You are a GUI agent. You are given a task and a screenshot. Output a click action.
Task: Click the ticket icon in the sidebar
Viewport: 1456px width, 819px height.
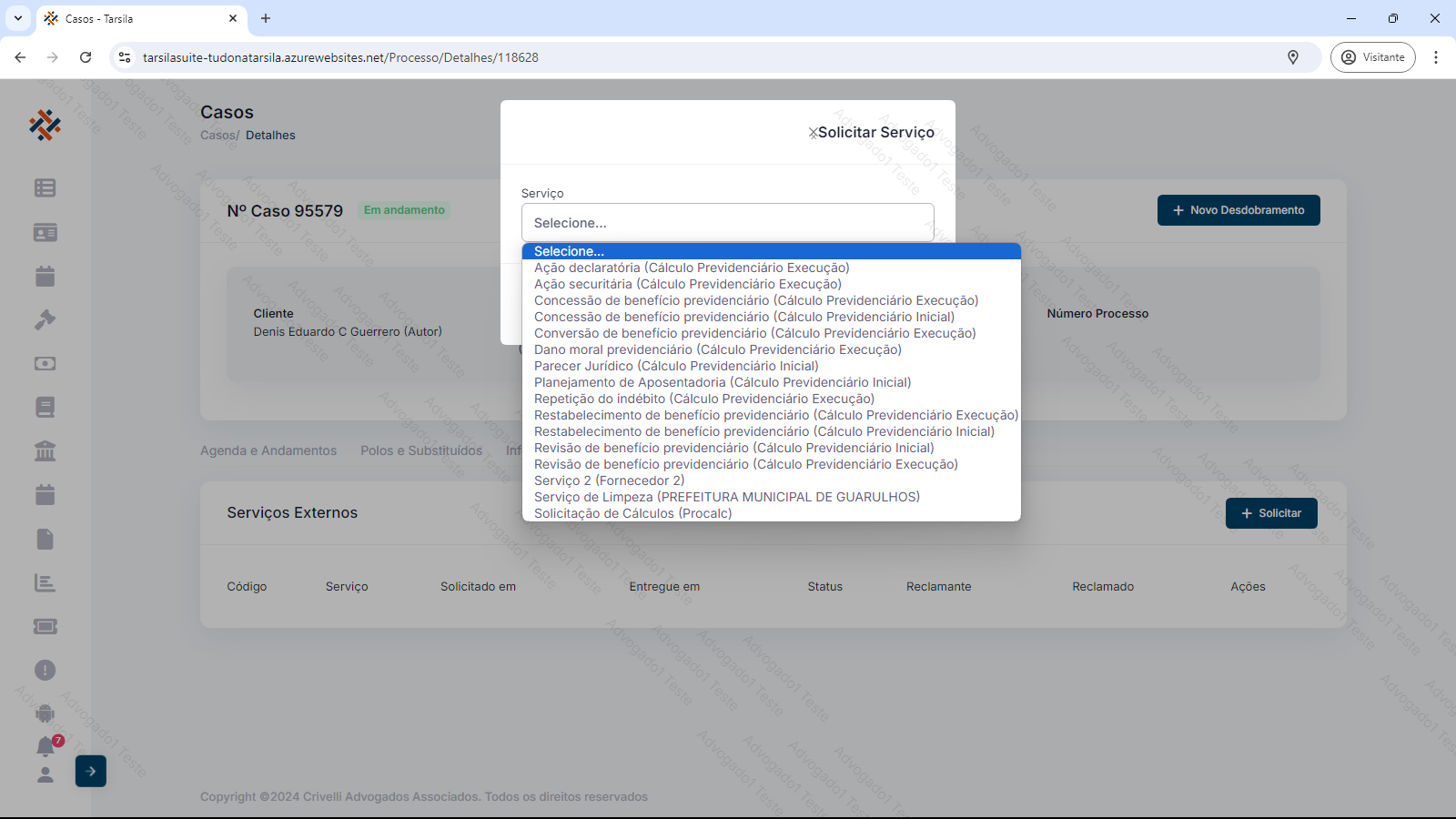tap(45, 626)
